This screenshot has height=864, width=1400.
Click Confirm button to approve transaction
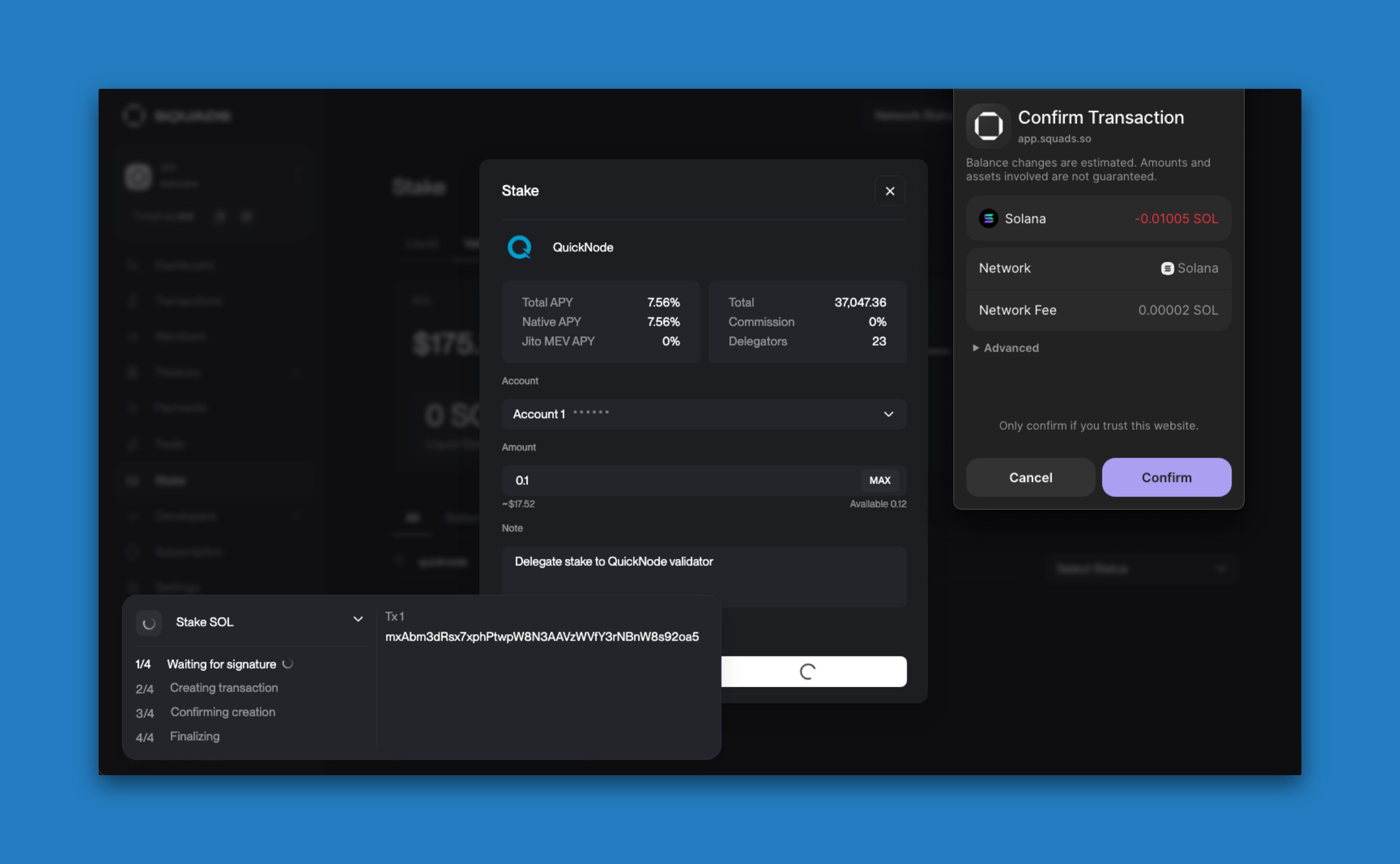click(x=1167, y=477)
